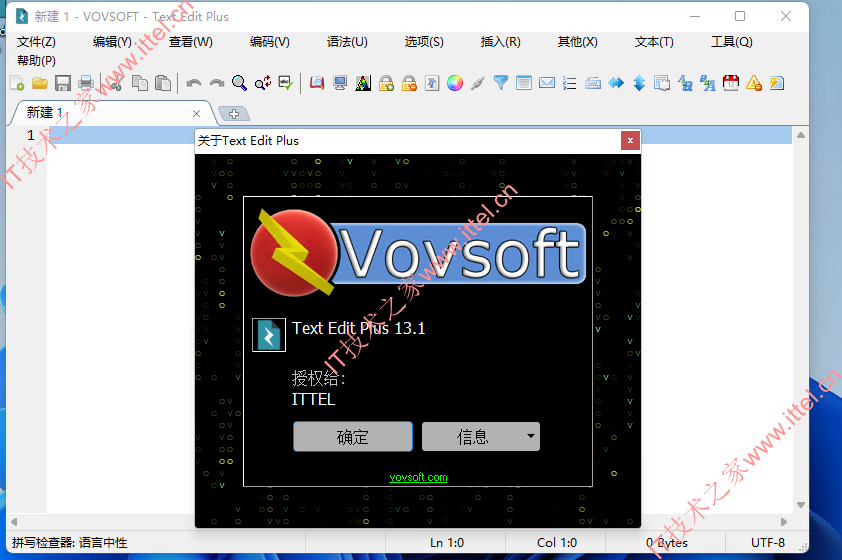Open the 编辑(Y) menu
The height and width of the screenshot is (560, 842).
pyautogui.click(x=112, y=42)
